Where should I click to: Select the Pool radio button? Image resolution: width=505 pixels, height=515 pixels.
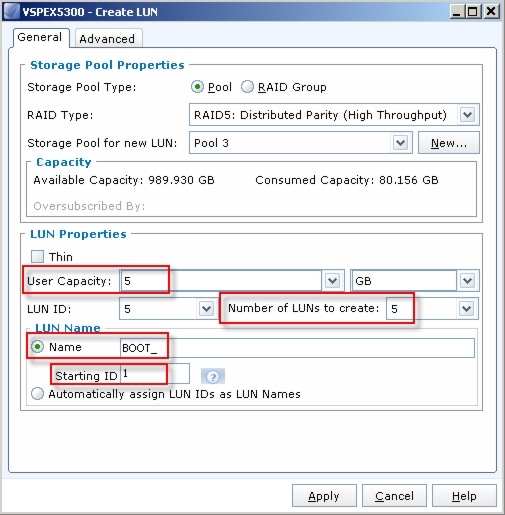(197, 87)
